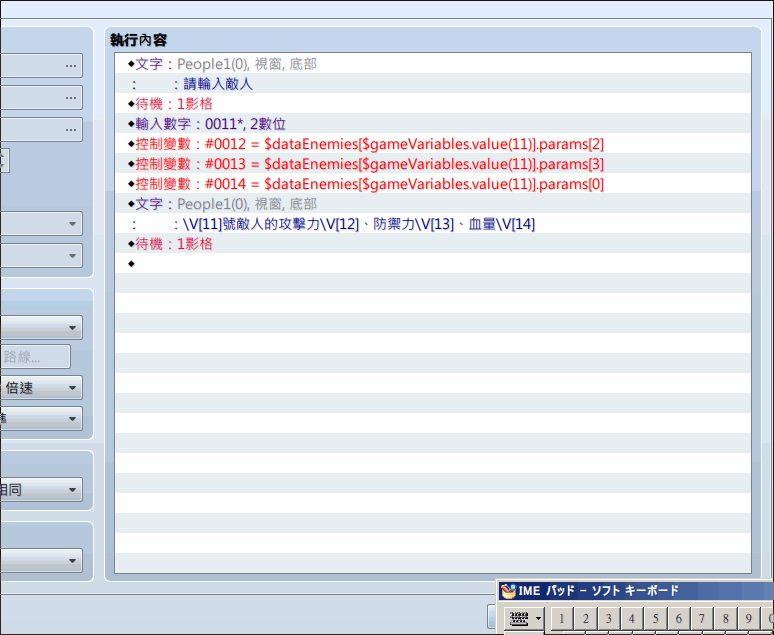This screenshot has height=635, width=774.
Task: Click key 7 on IME soft keyboard
Action: pos(702,618)
